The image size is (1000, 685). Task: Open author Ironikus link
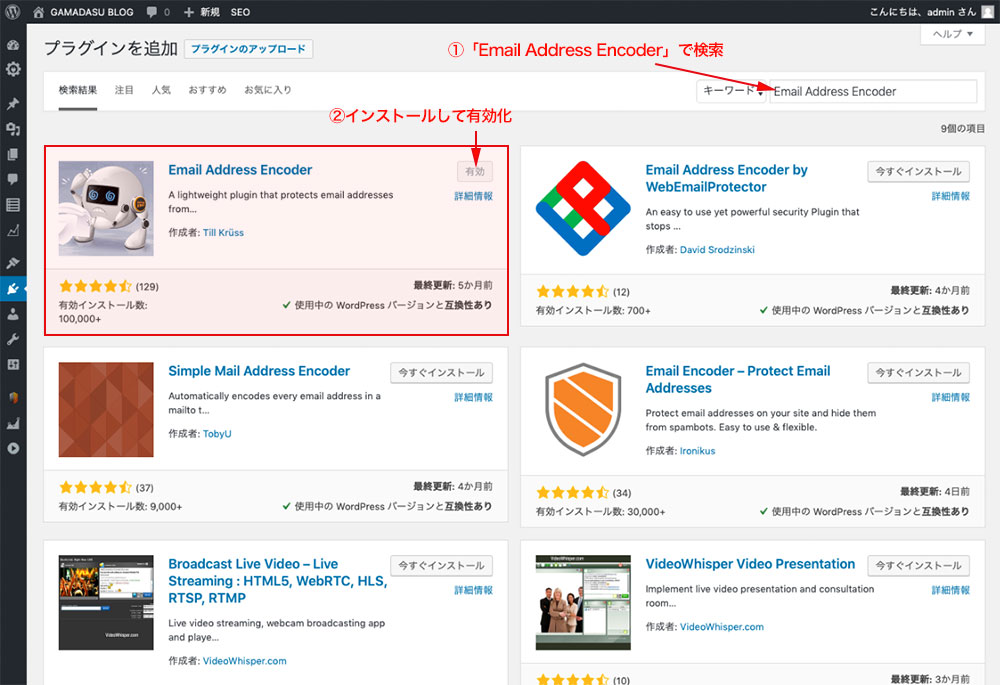pyautogui.click(x=697, y=451)
